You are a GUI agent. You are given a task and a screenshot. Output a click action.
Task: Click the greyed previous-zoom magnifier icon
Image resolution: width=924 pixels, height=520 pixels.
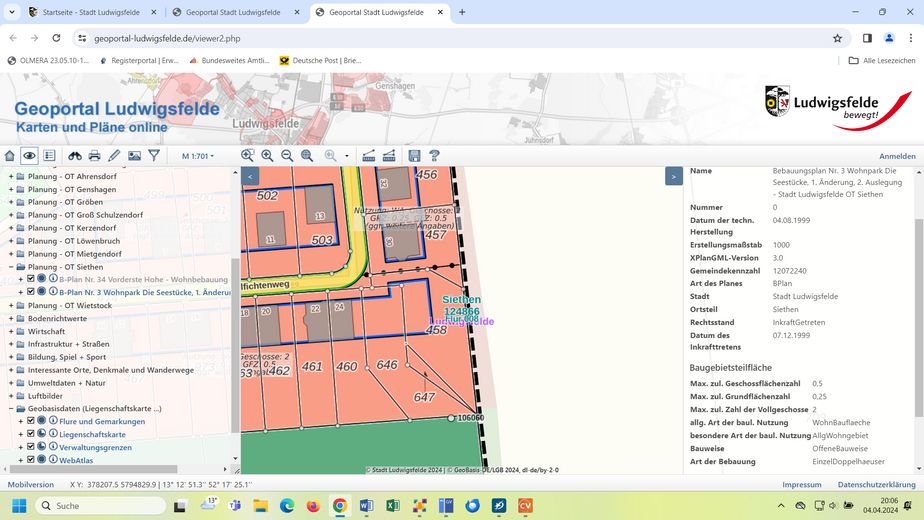point(331,156)
